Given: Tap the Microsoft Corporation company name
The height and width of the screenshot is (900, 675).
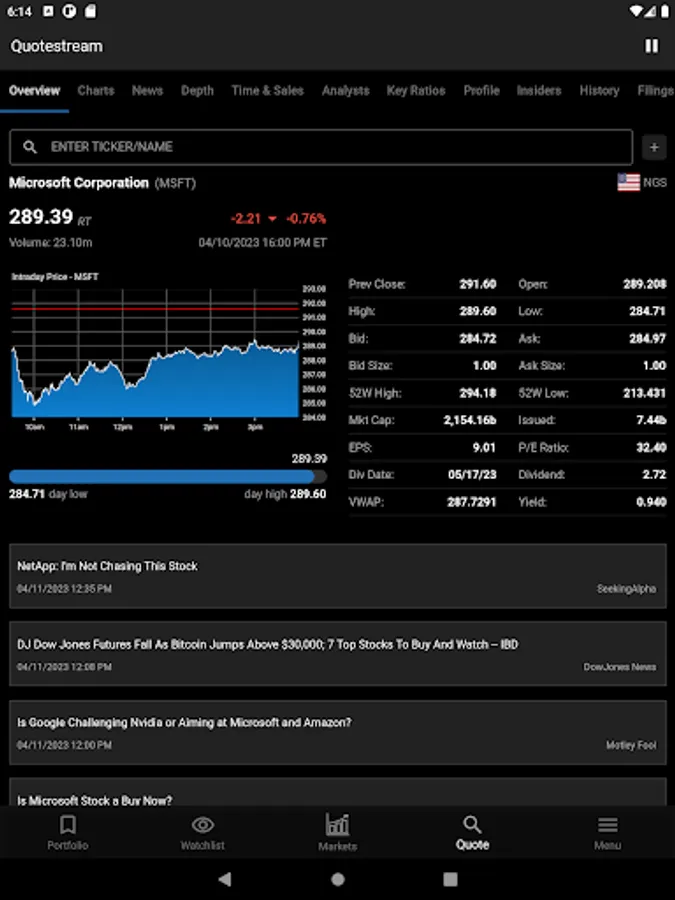Looking at the screenshot, I should click(79, 183).
